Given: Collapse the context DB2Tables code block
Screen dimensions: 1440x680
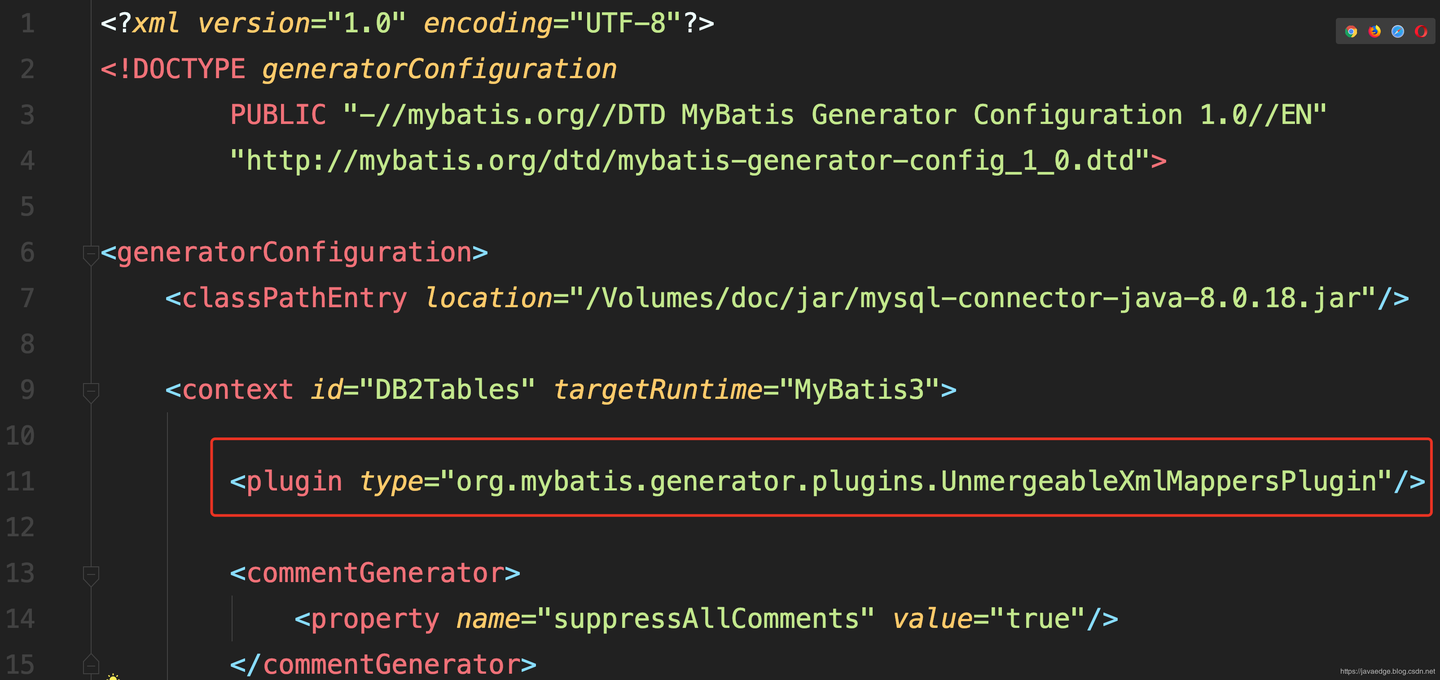Looking at the screenshot, I should (x=91, y=389).
